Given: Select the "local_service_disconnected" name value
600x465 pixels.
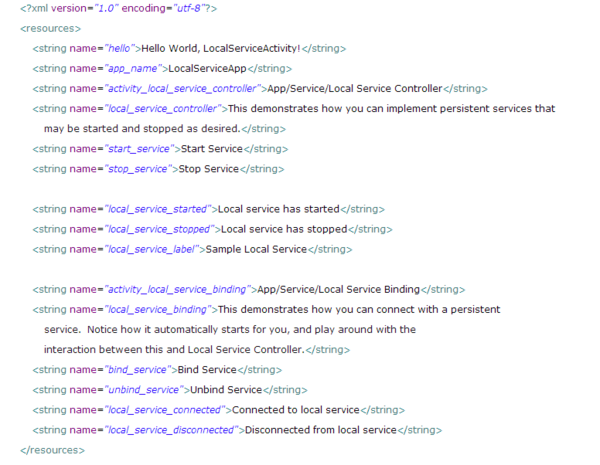Looking at the screenshot, I should click(x=171, y=430).
